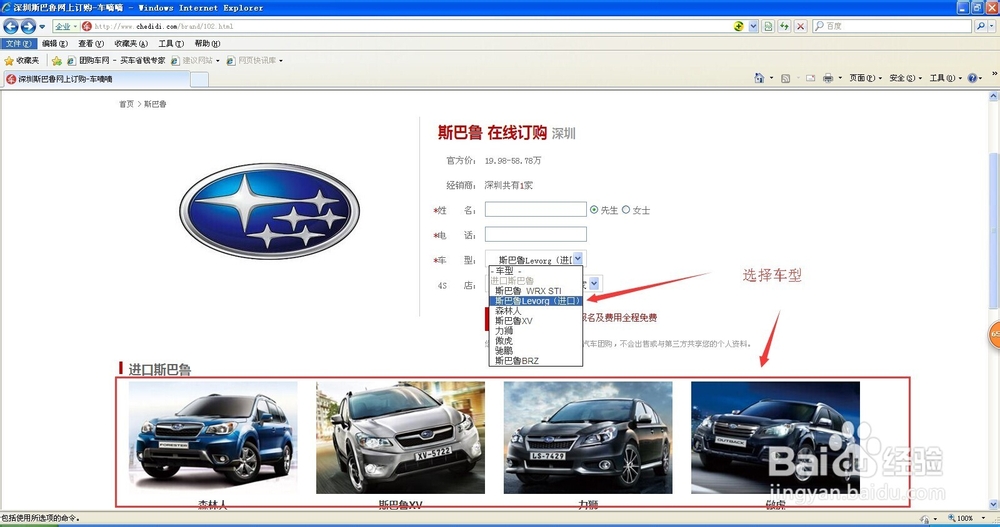Click the add to favorites bar star icon
The image size is (1000, 527).
57,61
